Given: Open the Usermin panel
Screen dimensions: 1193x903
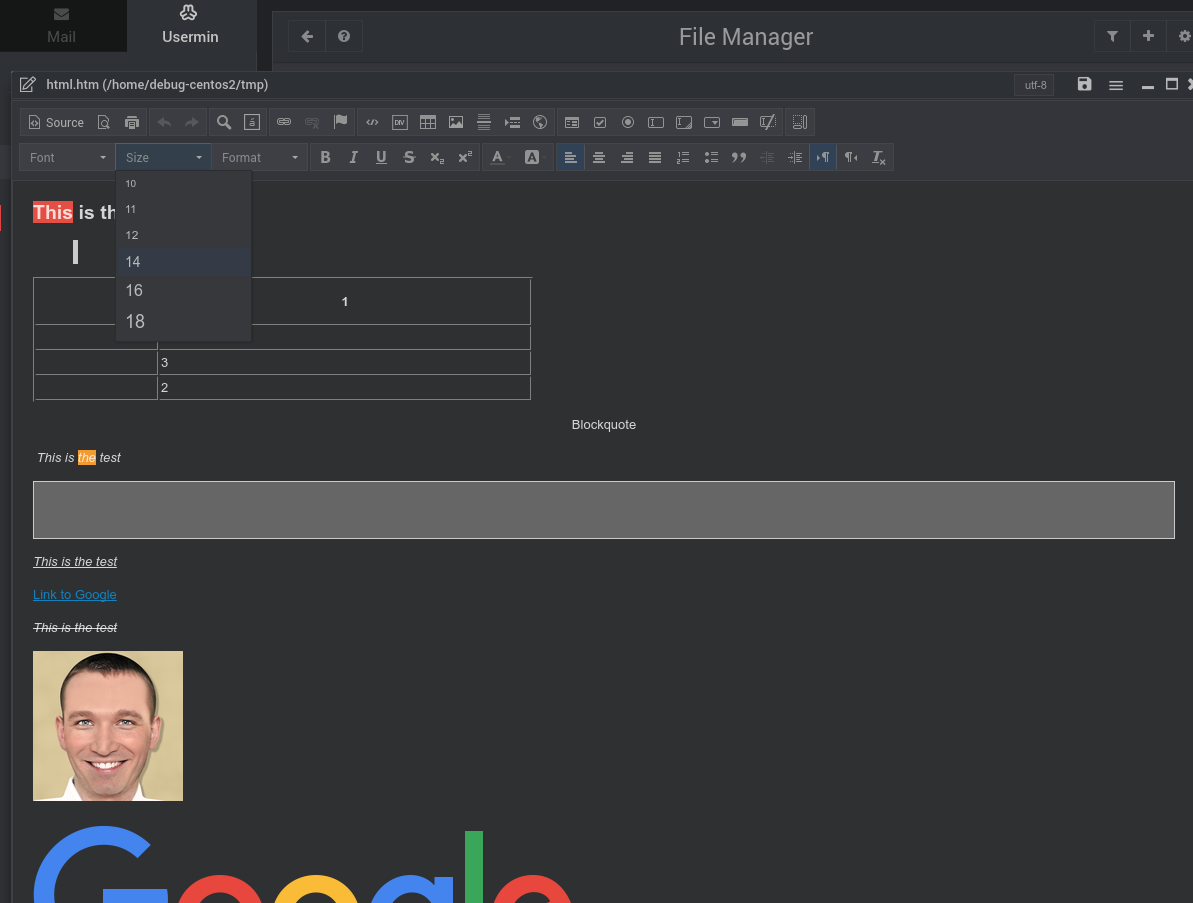Looking at the screenshot, I should click(x=189, y=25).
